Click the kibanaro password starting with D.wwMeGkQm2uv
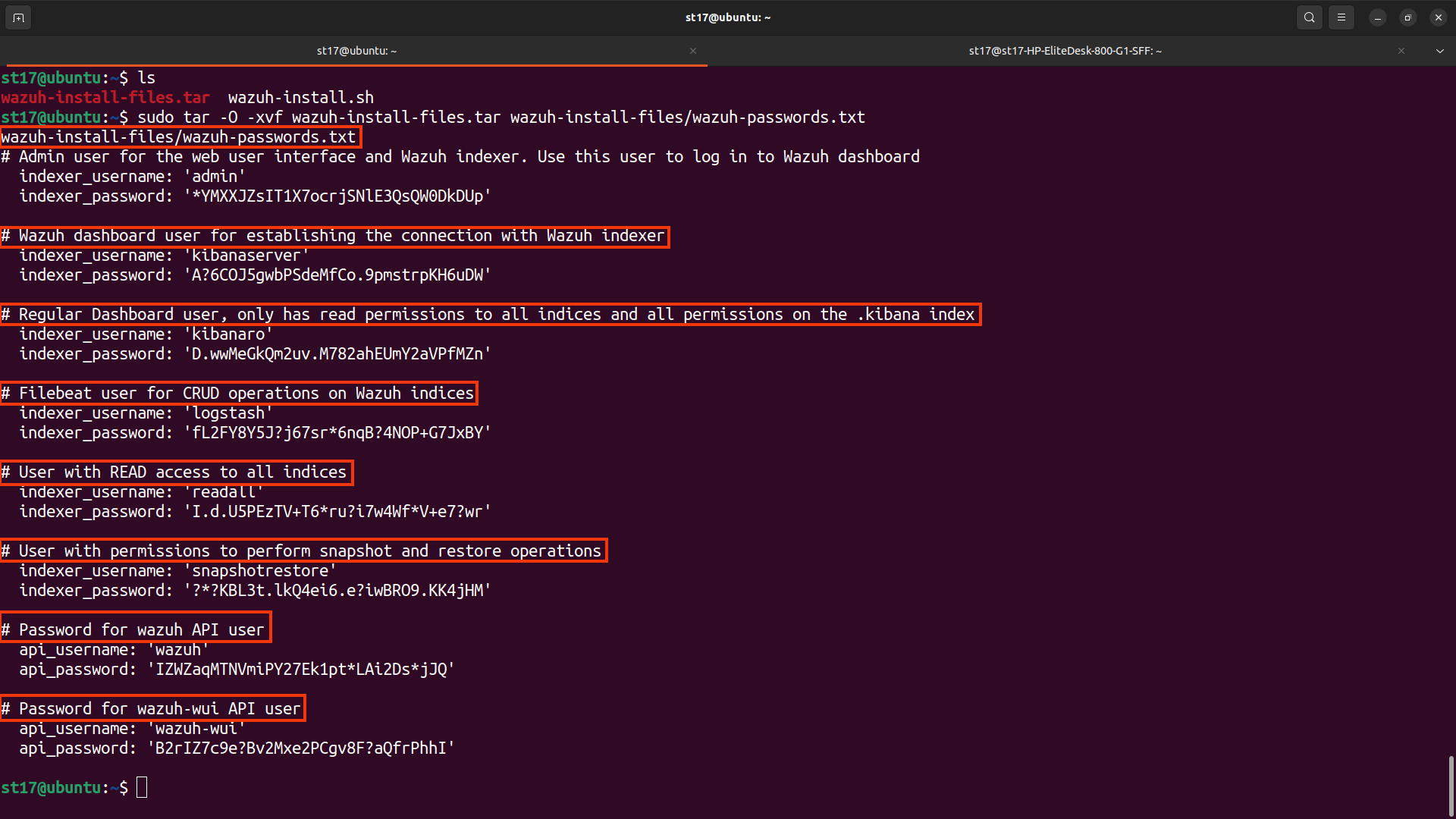 337,353
